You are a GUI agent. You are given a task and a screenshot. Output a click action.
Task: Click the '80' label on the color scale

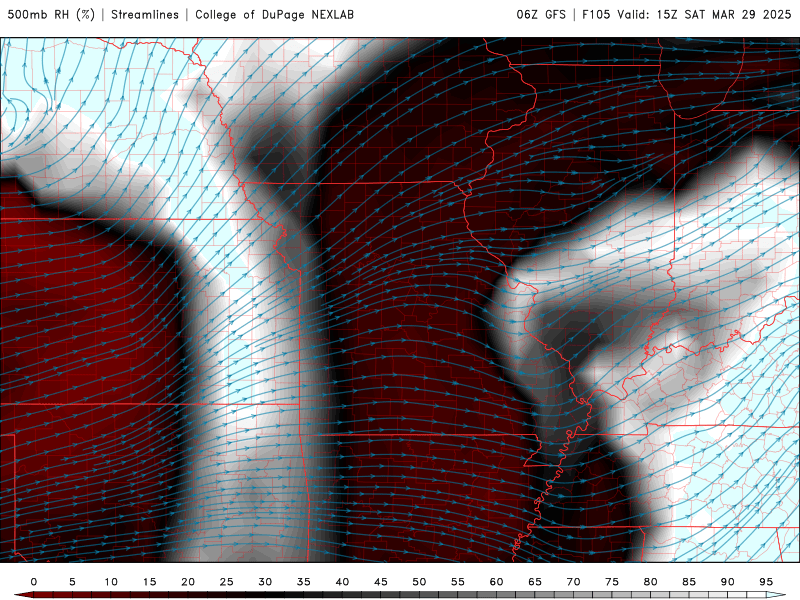tap(651, 582)
